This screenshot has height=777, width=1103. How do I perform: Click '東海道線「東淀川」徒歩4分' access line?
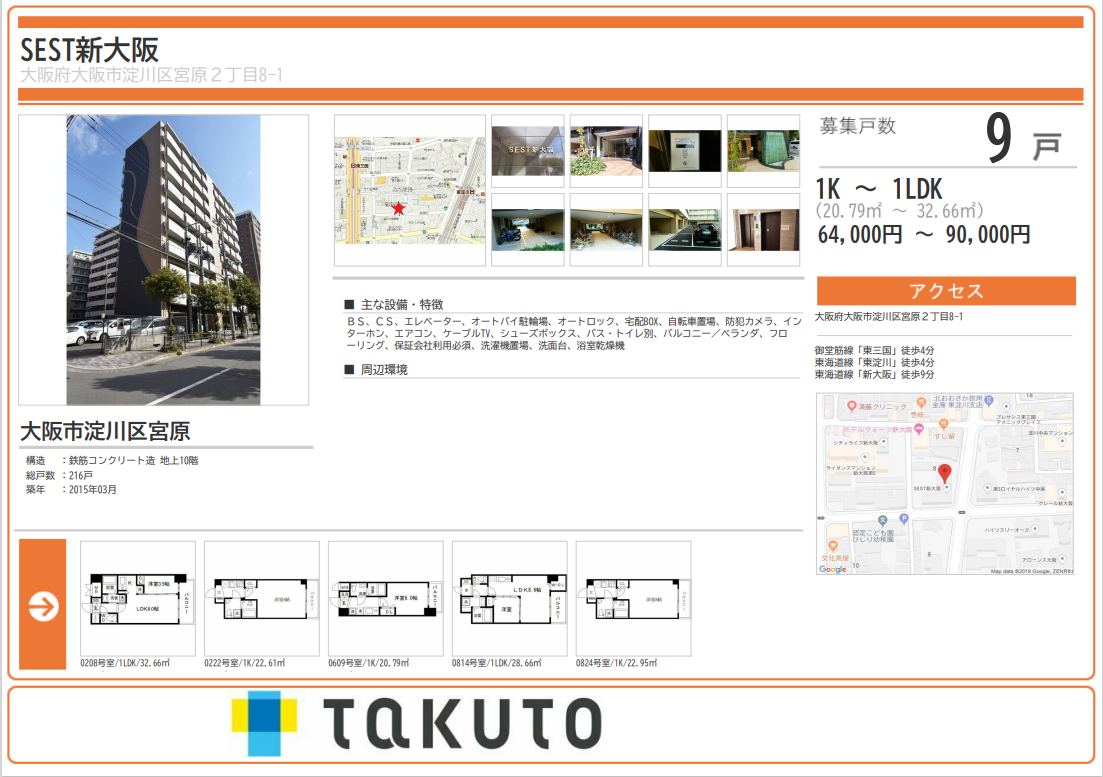pos(874,362)
